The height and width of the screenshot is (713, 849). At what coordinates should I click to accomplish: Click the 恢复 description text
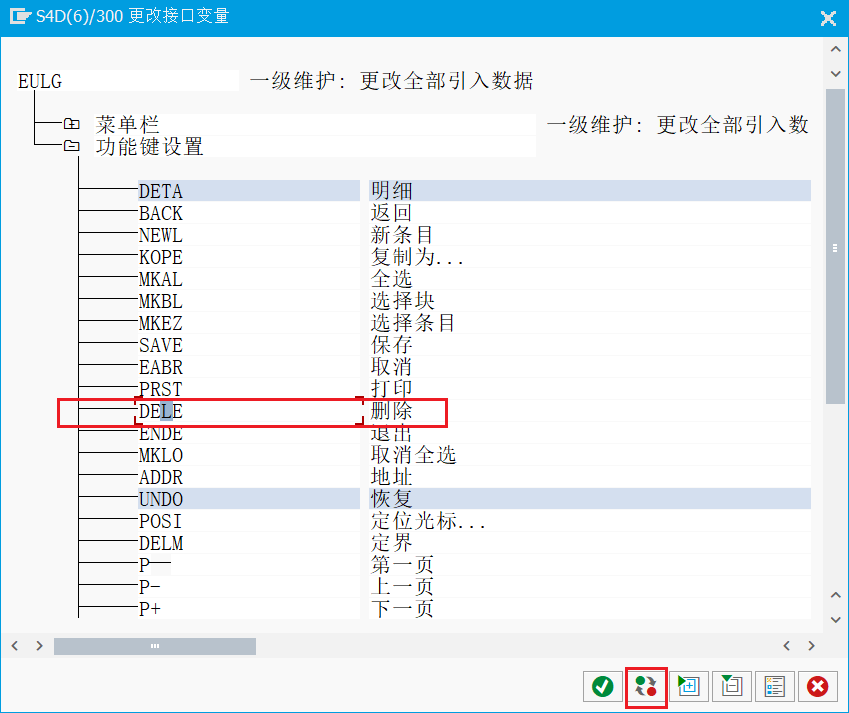pyautogui.click(x=391, y=499)
